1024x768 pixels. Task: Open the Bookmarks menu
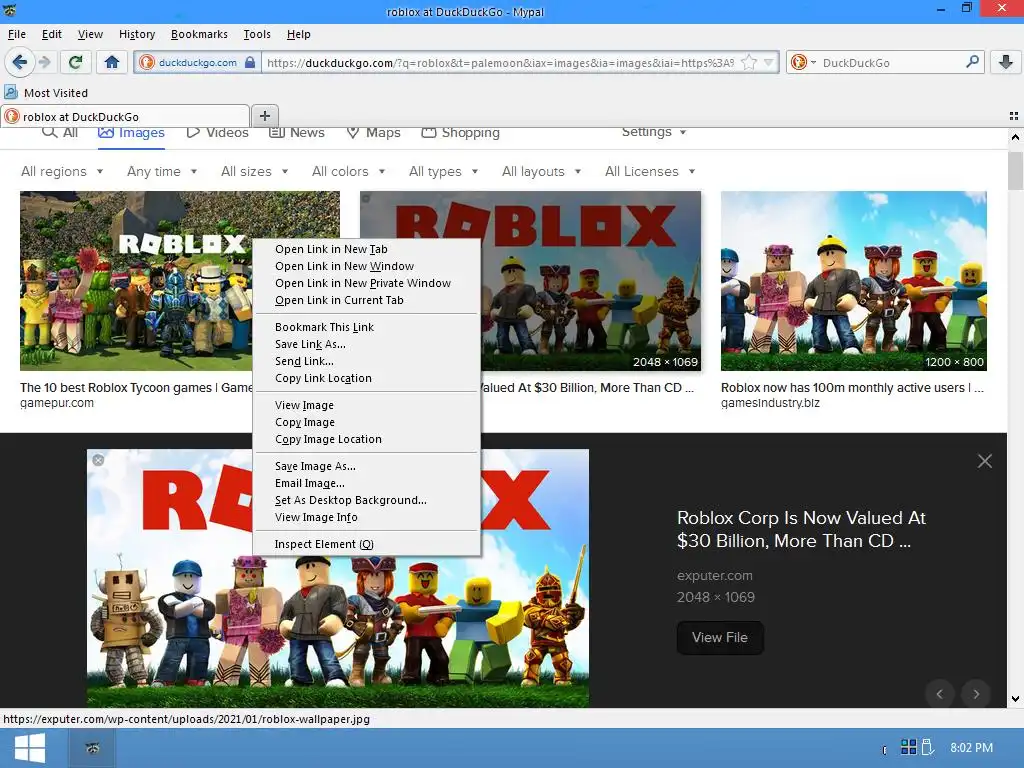tap(199, 34)
